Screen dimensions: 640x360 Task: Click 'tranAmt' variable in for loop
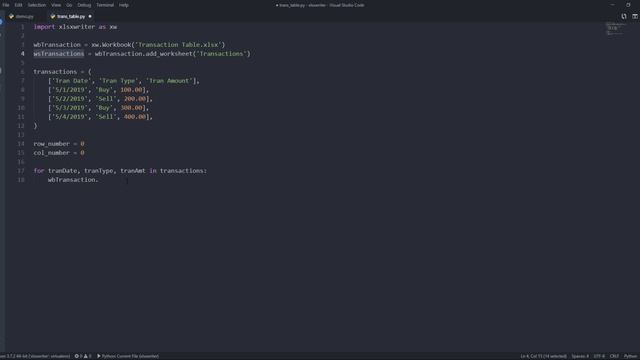(133, 171)
